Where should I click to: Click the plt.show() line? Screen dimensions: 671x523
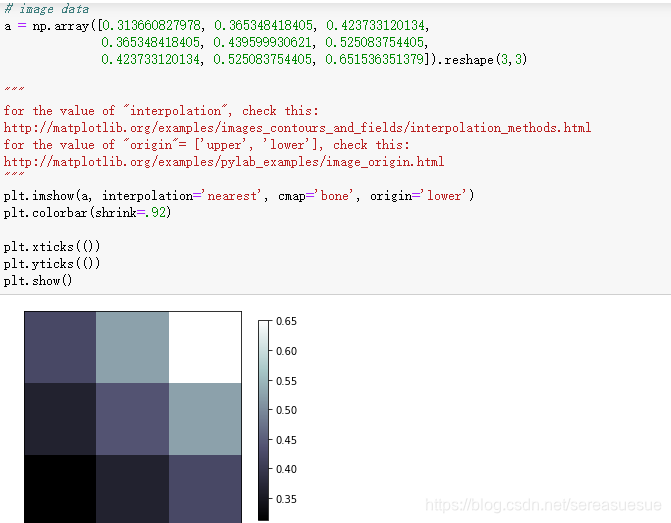pos(38,281)
